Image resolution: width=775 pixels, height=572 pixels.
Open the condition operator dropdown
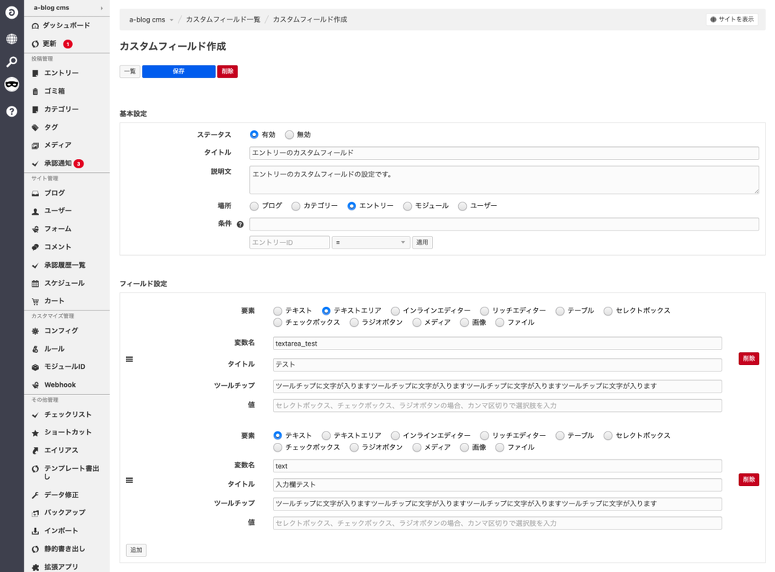coord(371,242)
